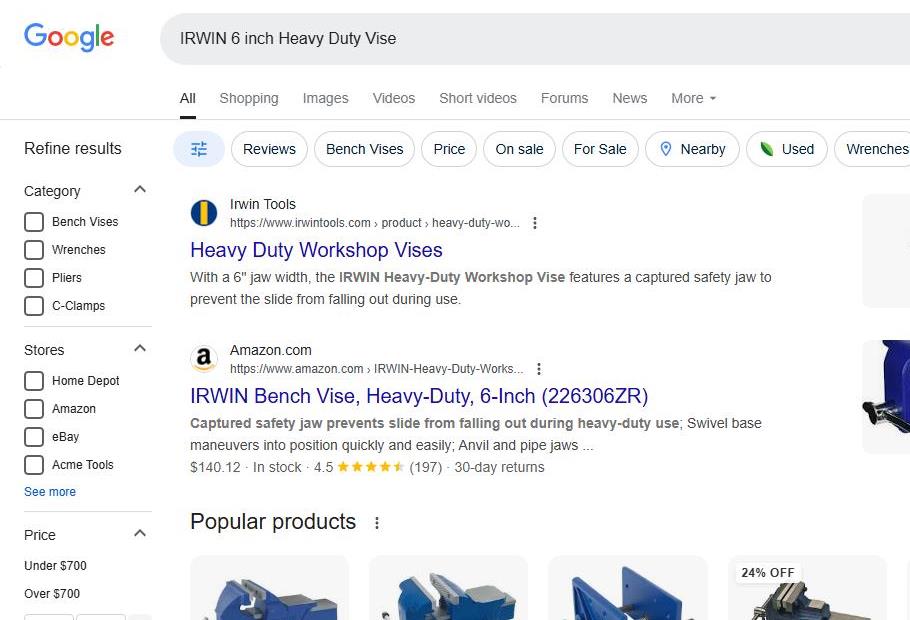
Task: Switch to the Shopping tab
Action: (x=249, y=98)
